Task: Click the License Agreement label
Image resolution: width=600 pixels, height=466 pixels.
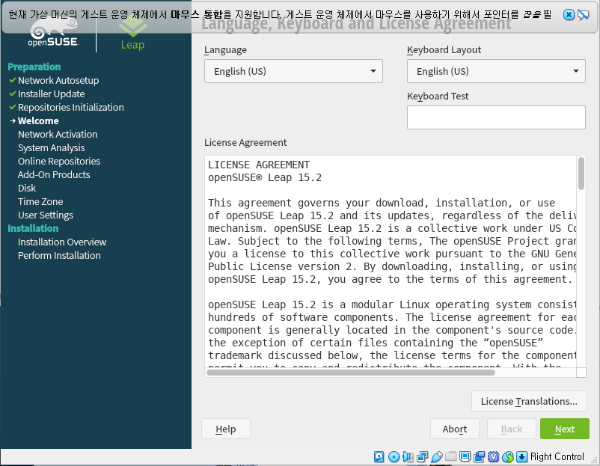Action: pos(245,142)
